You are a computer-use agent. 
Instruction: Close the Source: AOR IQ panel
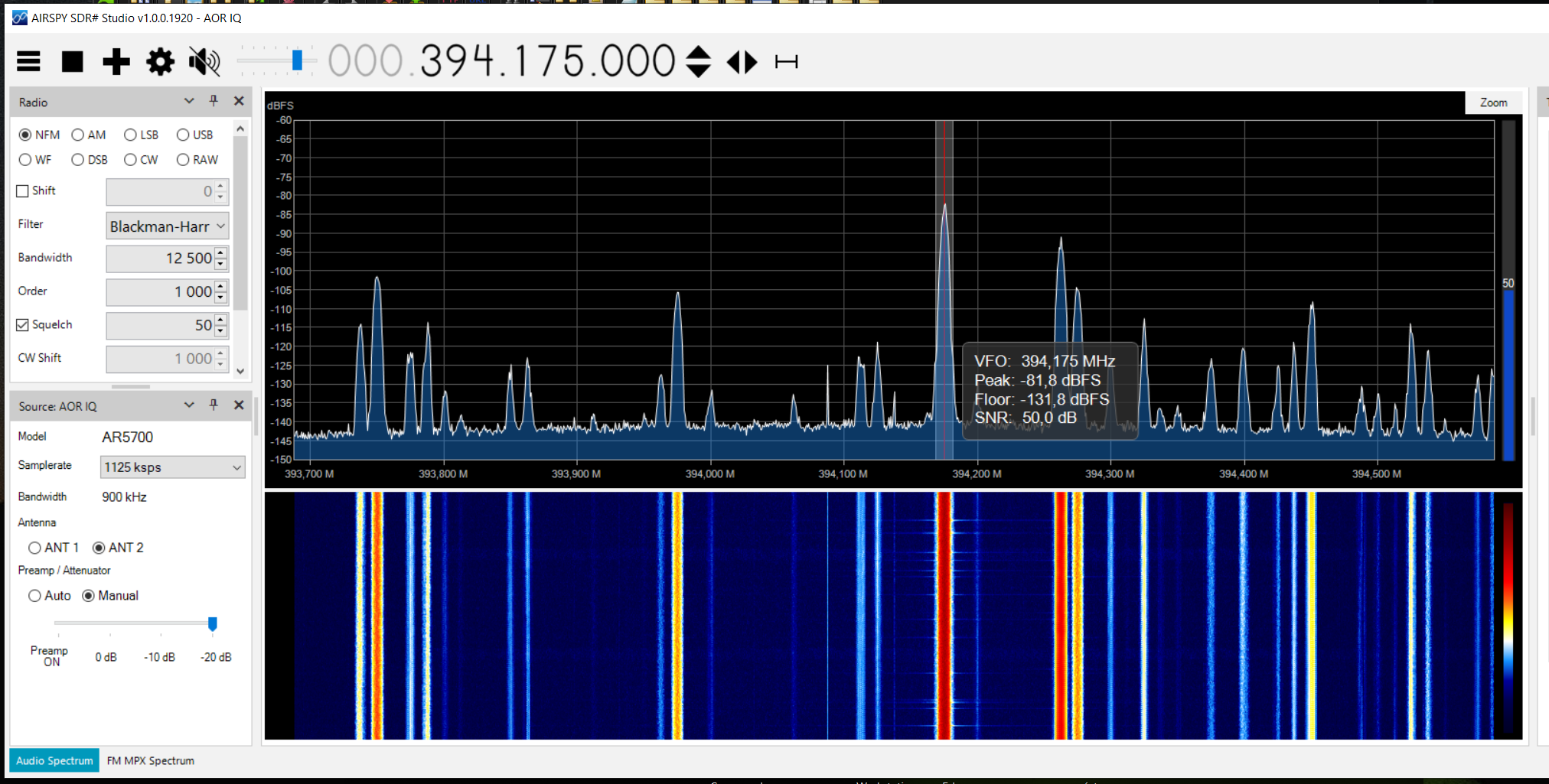pos(239,405)
